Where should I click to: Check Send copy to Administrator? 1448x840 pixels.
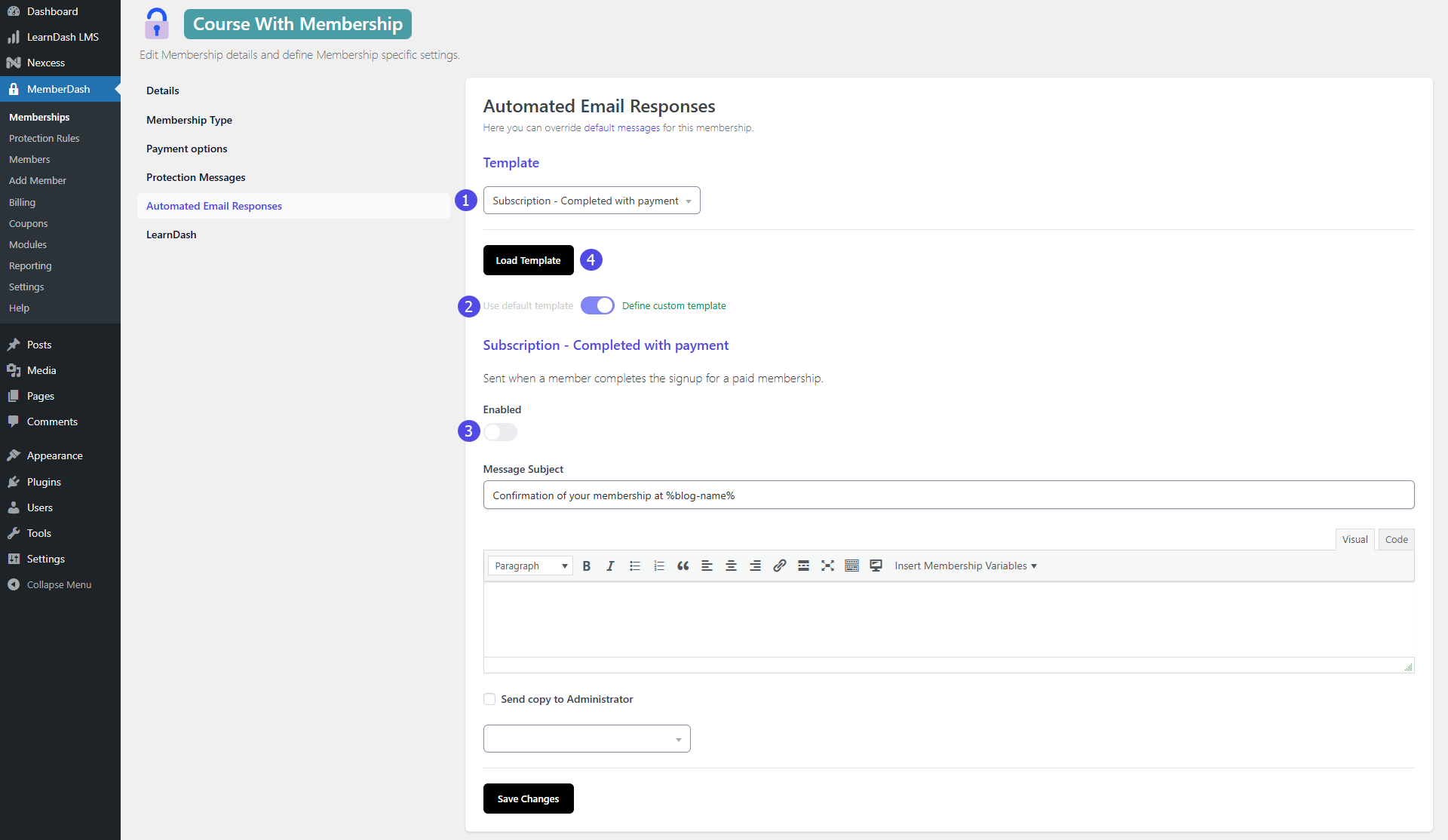(489, 699)
